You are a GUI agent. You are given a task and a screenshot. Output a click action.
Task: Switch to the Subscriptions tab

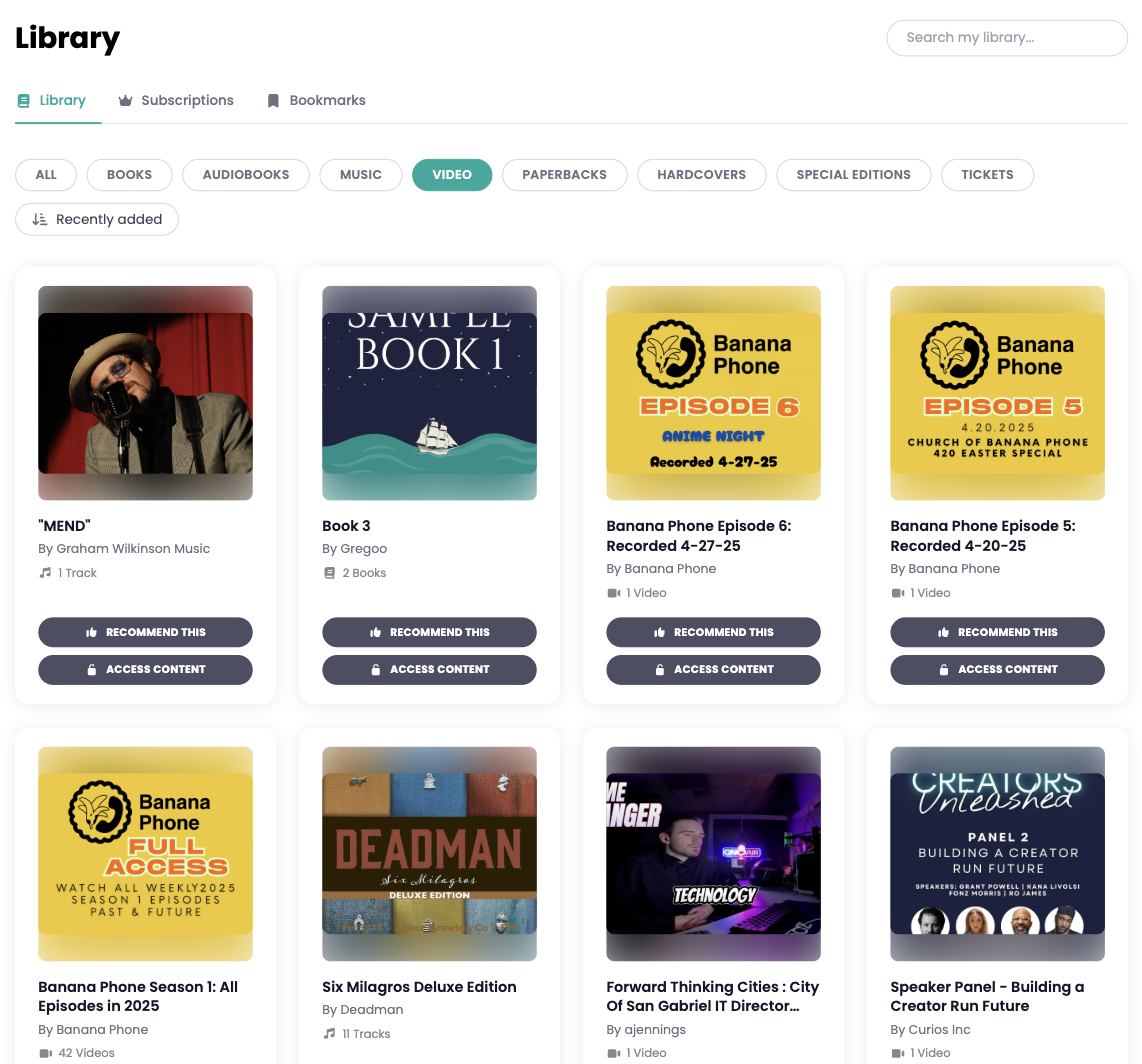[x=176, y=101]
